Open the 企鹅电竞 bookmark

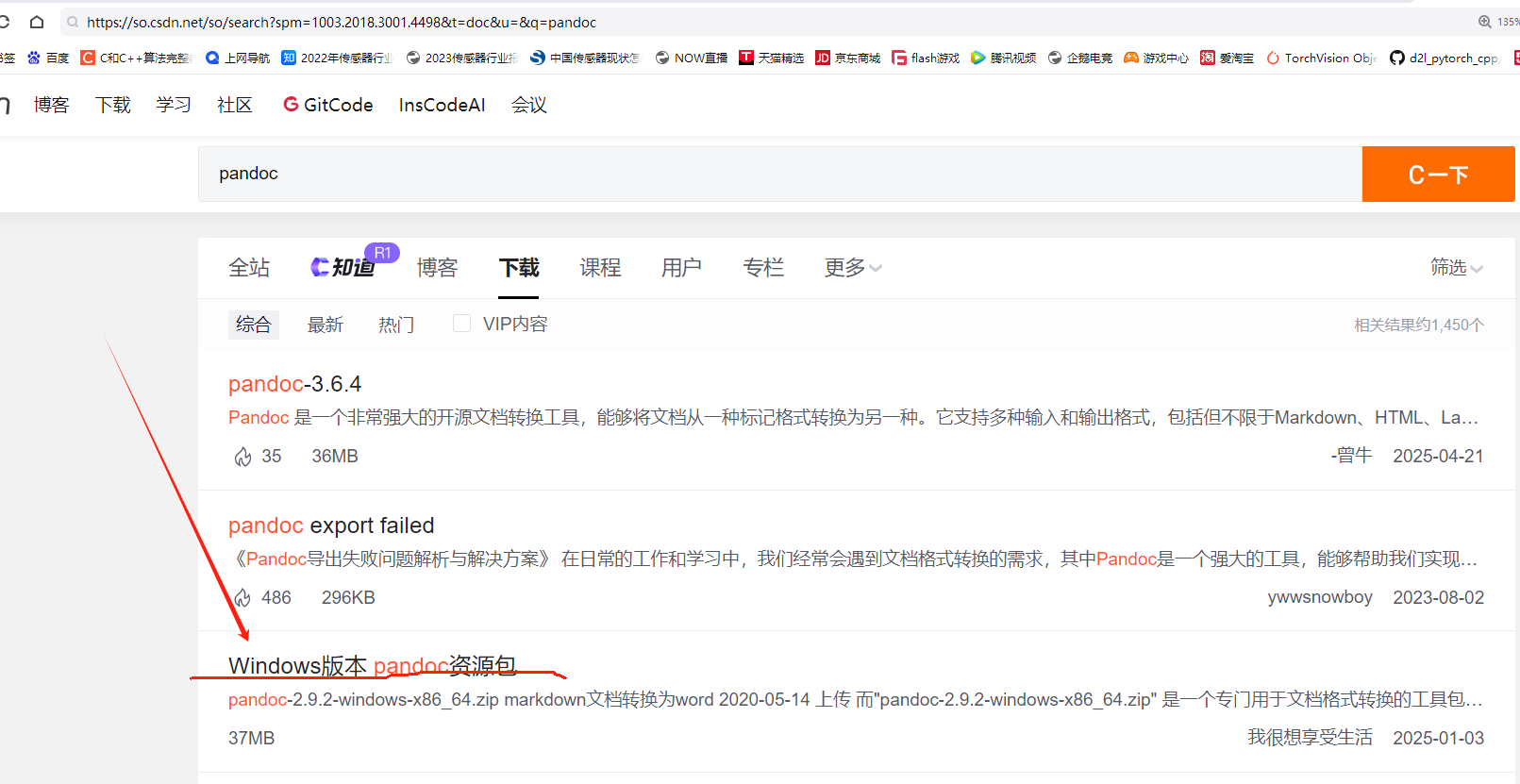[x=1080, y=58]
